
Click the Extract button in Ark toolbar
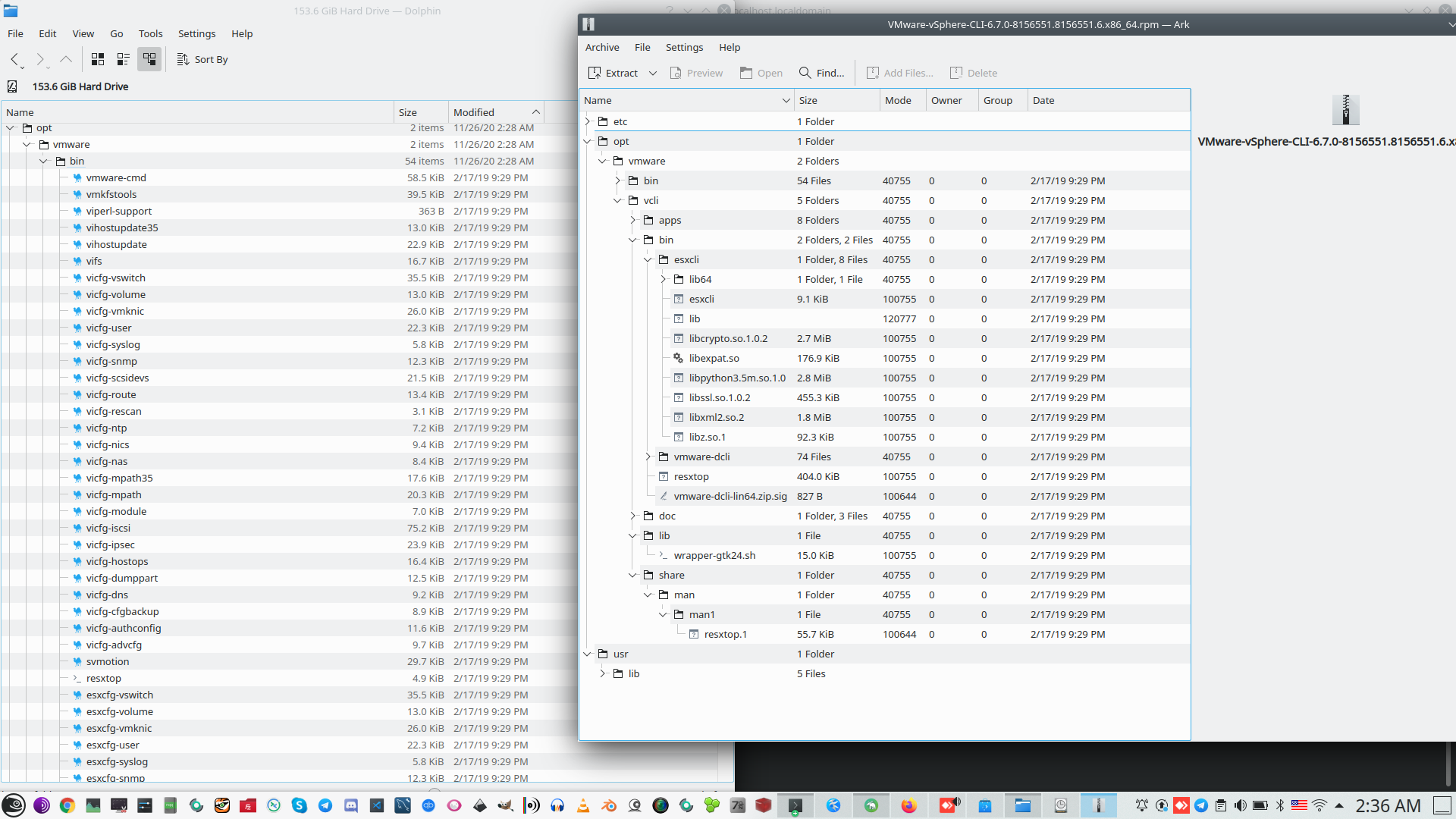pyautogui.click(x=613, y=73)
